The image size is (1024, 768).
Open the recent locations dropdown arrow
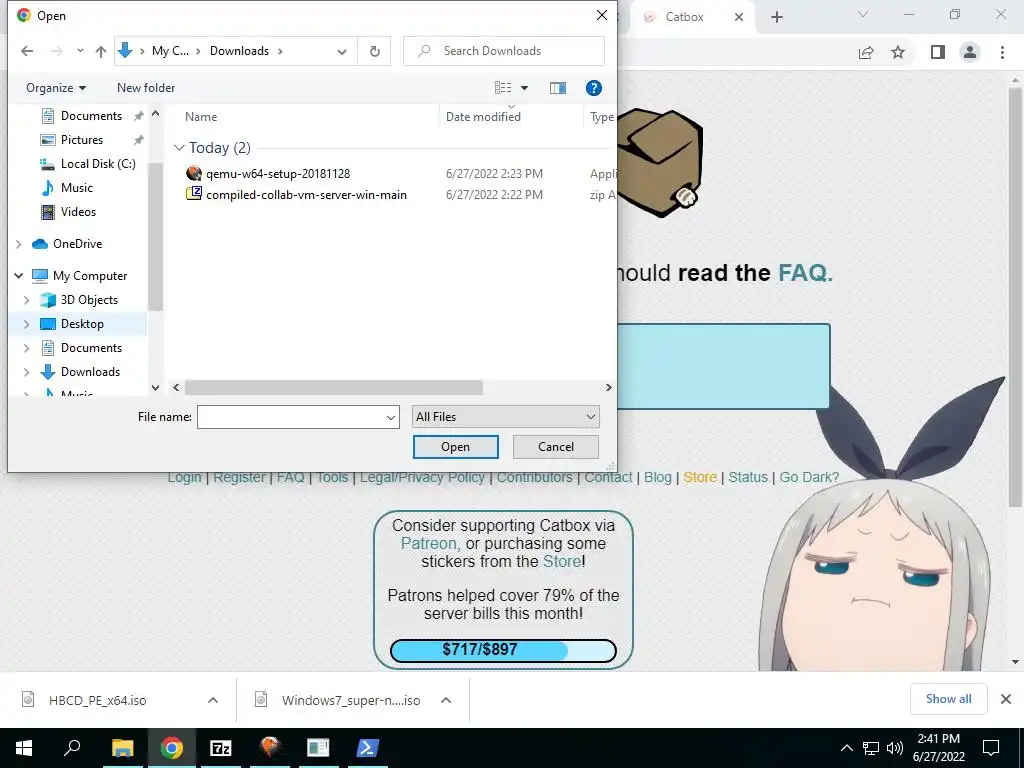click(80, 51)
